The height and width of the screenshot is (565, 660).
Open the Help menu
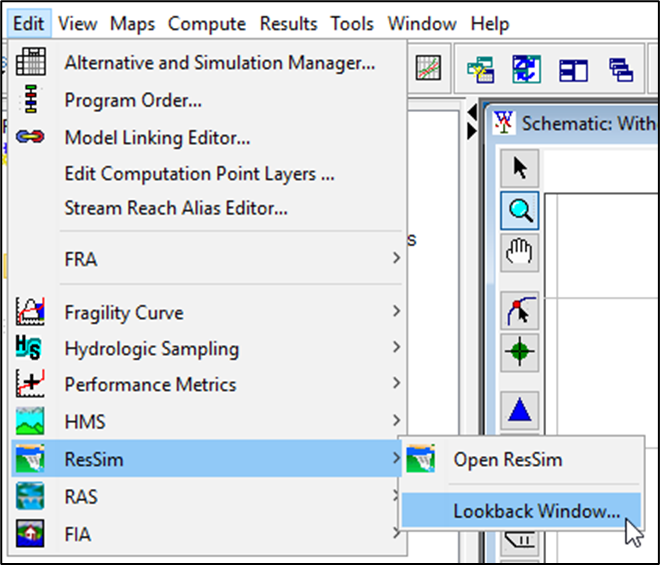(490, 24)
